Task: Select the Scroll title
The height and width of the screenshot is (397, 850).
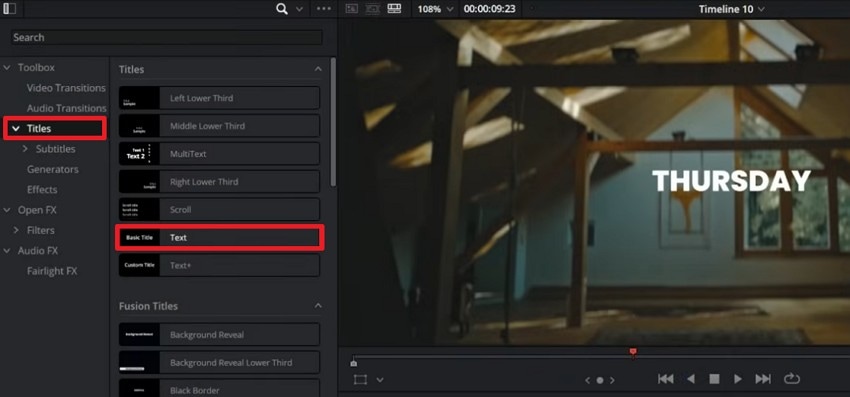Action: [x=219, y=209]
